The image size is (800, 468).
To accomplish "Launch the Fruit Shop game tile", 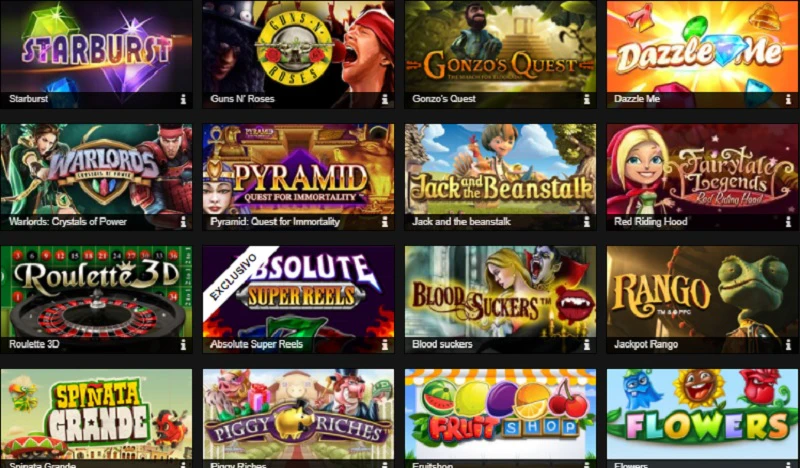I will (x=500, y=414).
